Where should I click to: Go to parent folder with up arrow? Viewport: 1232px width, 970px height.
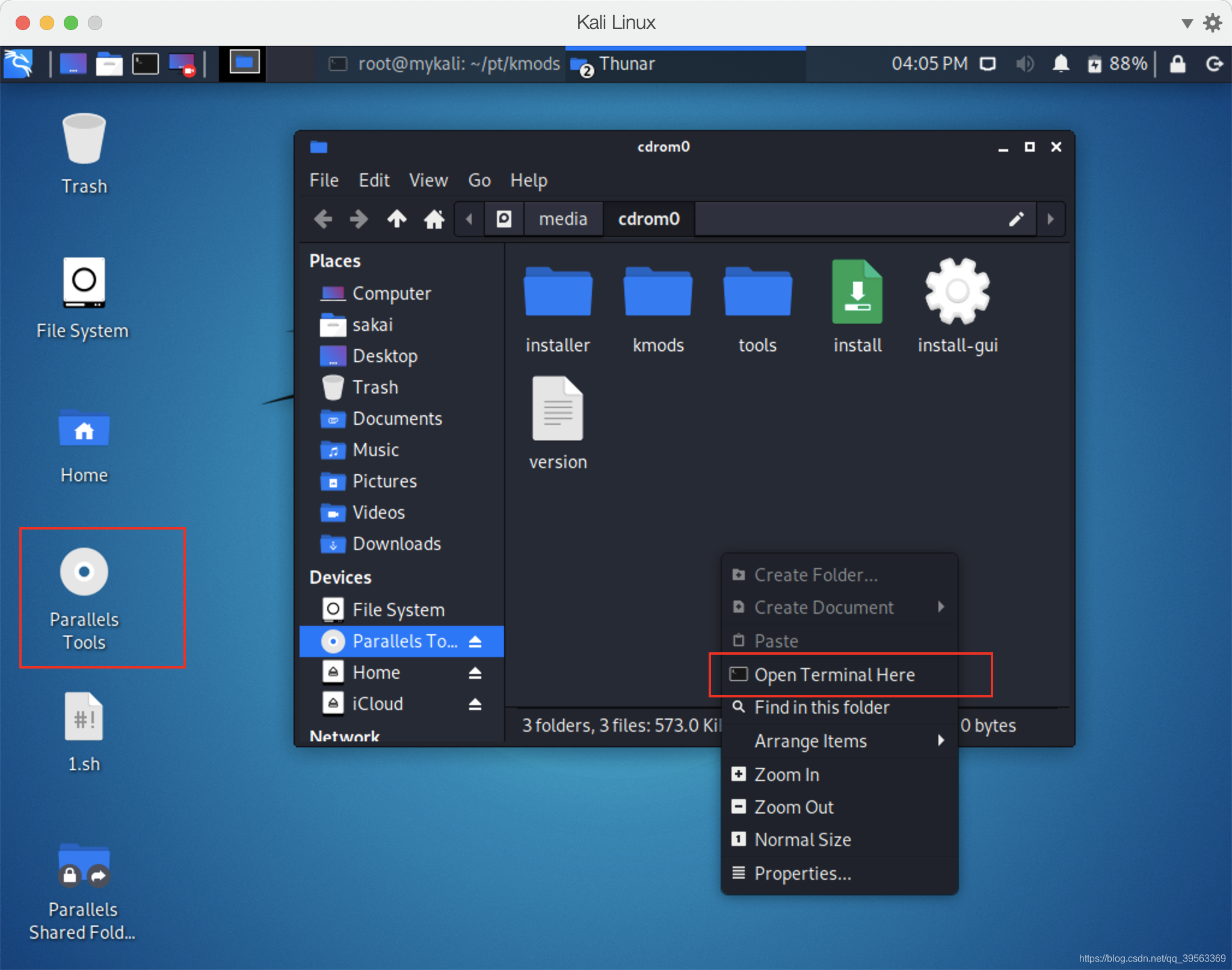[x=396, y=219]
